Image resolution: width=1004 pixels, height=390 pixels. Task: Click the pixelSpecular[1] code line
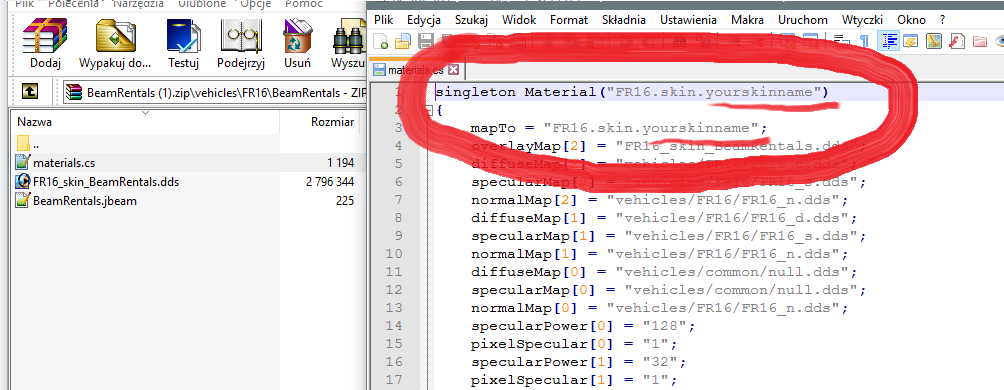pyautogui.click(x=574, y=380)
